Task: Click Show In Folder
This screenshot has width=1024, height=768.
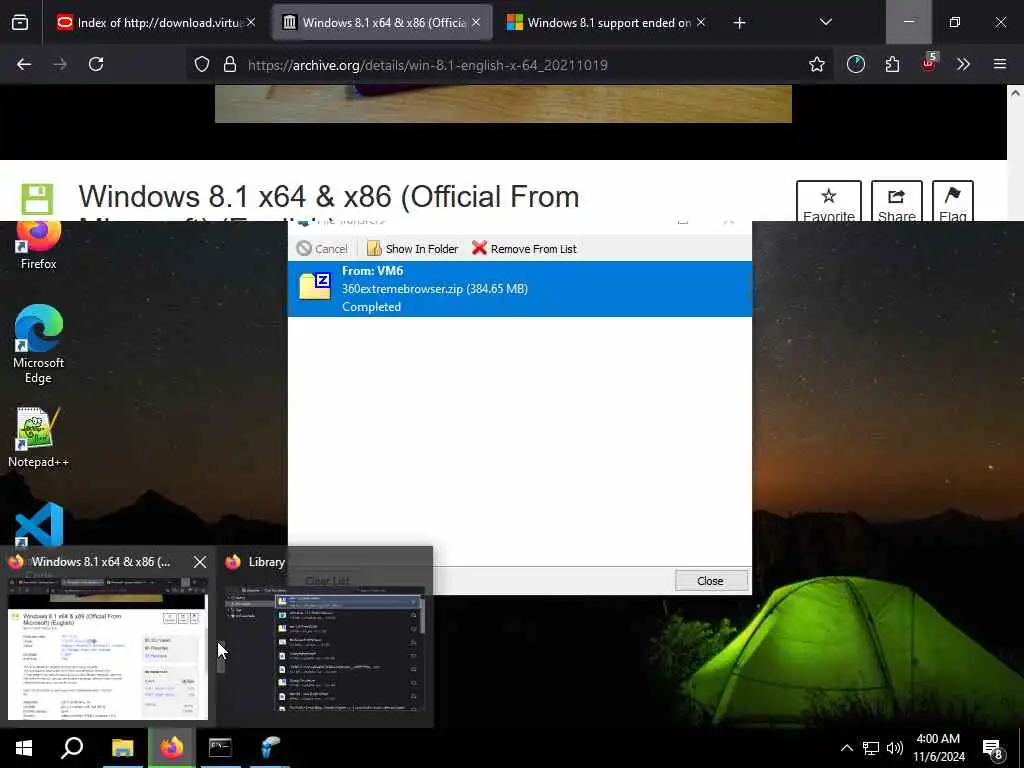Action: [413, 249]
